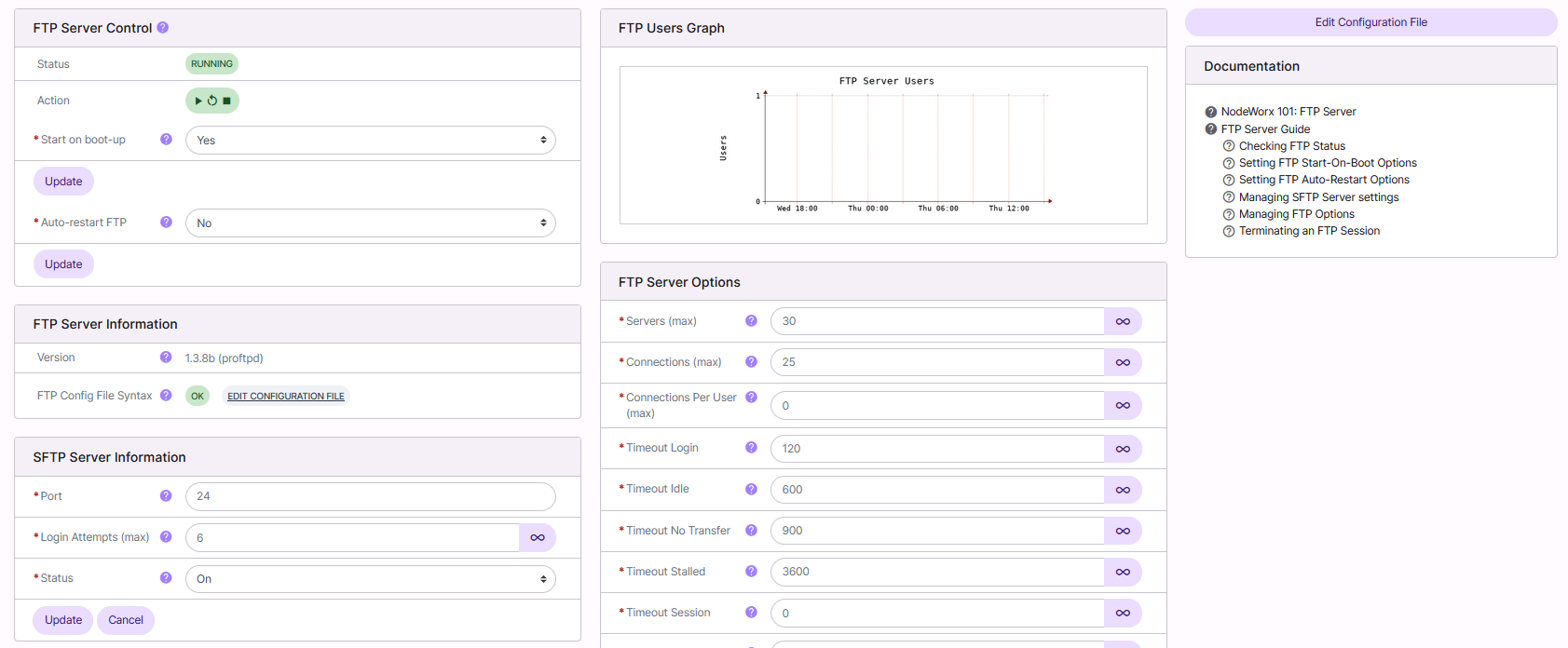Toggle unlimited (infinity) for Servers (max)
1568x648 pixels.
coord(1123,321)
